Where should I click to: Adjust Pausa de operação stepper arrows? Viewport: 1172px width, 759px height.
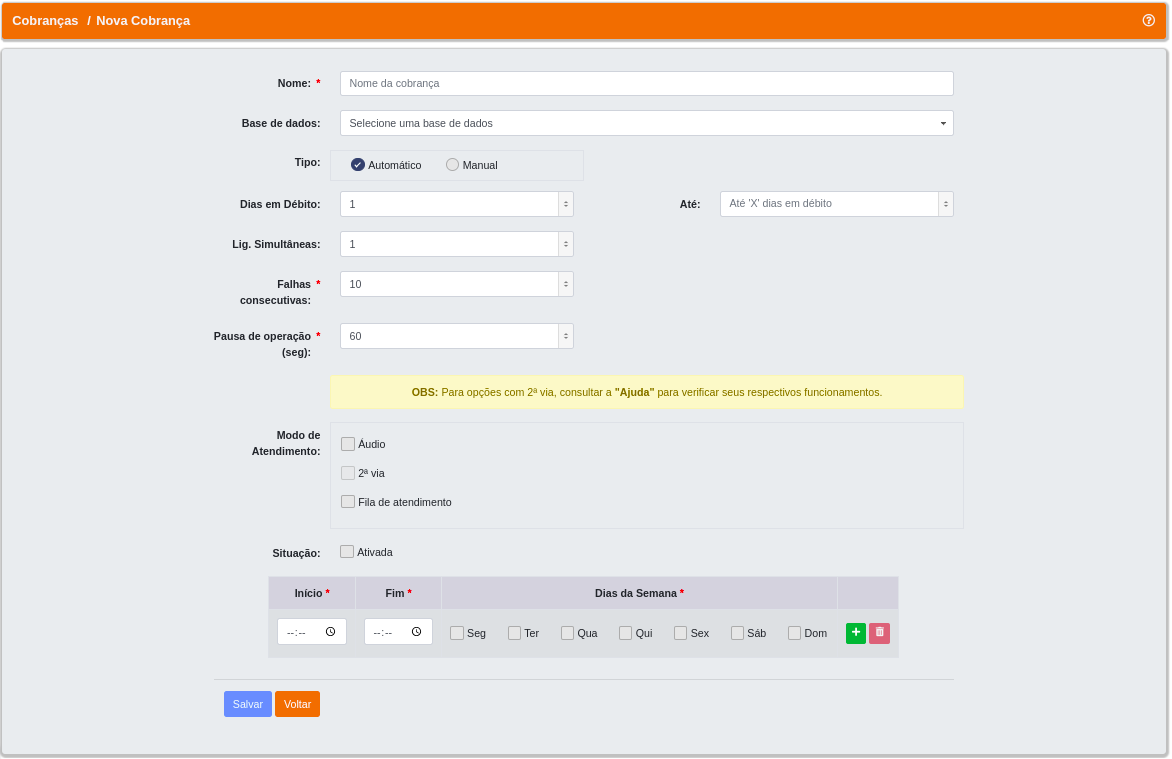pos(566,337)
